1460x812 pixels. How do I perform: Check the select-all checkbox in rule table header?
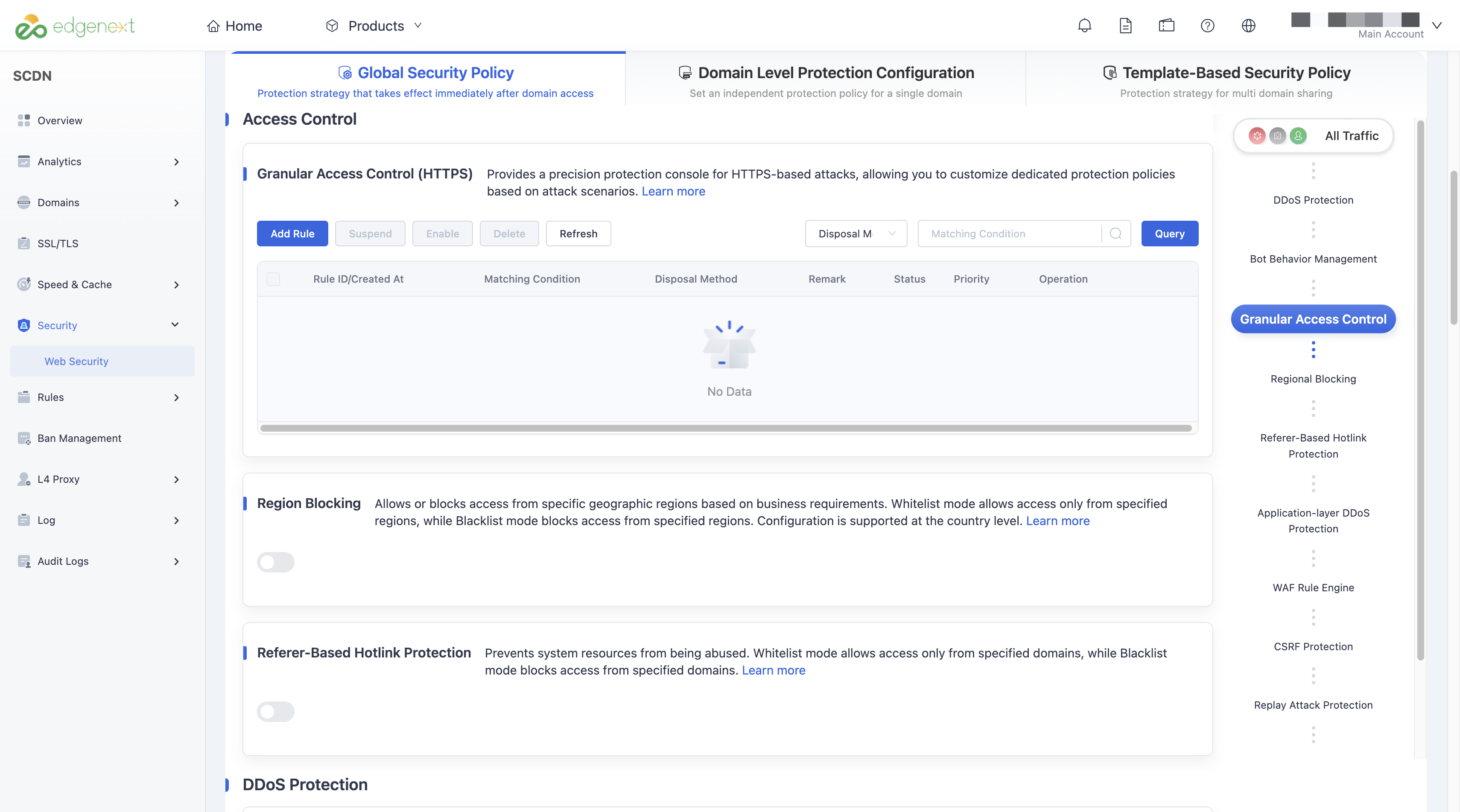pos(273,279)
